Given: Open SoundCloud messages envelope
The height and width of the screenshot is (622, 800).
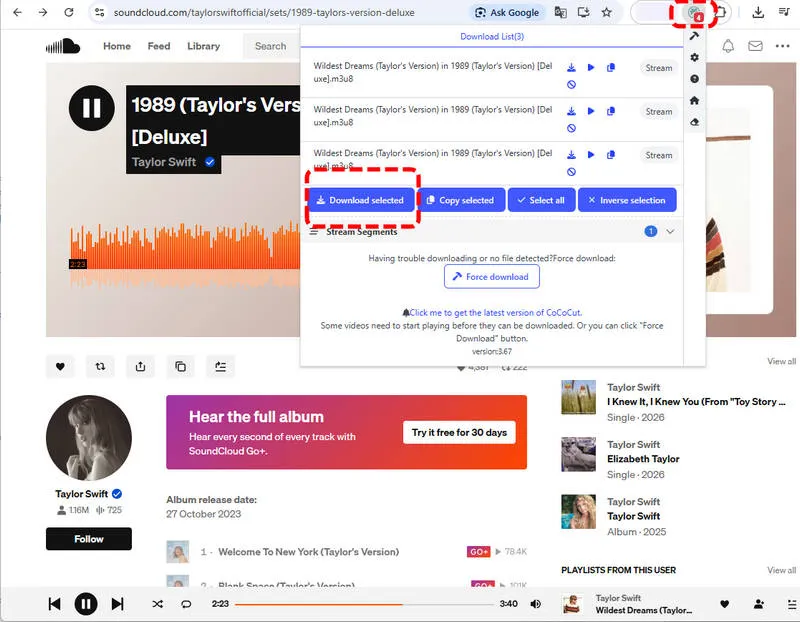Looking at the screenshot, I should (755, 46).
